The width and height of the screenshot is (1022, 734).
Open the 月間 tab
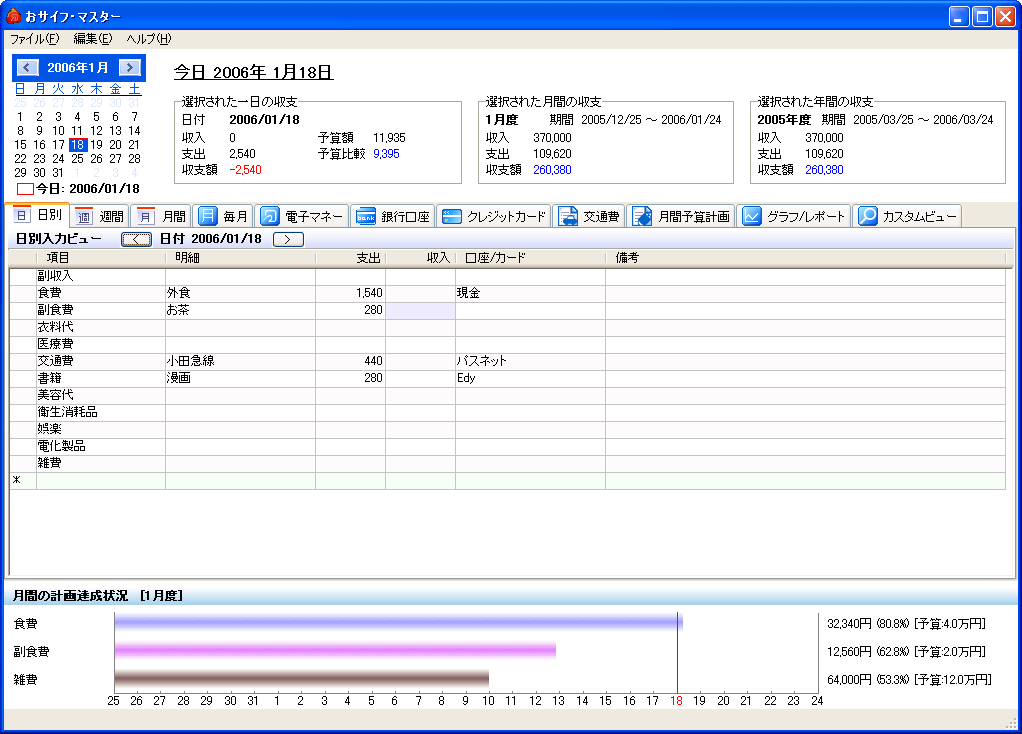pyautogui.click(x=162, y=216)
